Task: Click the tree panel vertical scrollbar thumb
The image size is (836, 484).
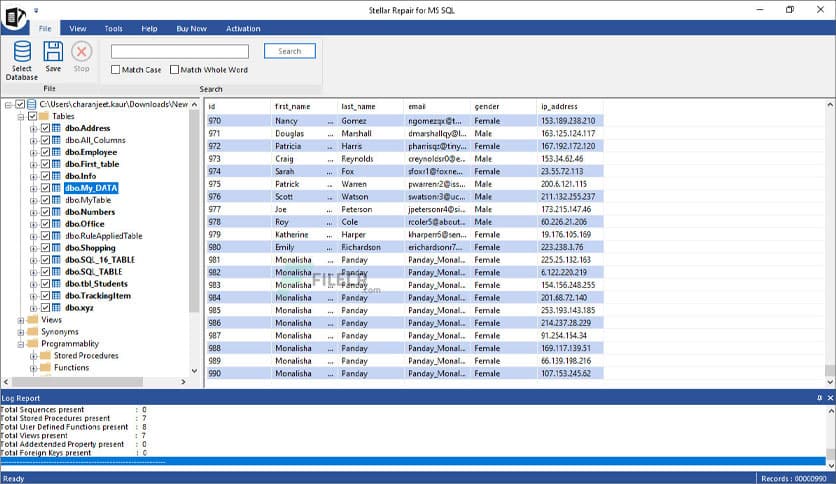Action: click(194, 212)
